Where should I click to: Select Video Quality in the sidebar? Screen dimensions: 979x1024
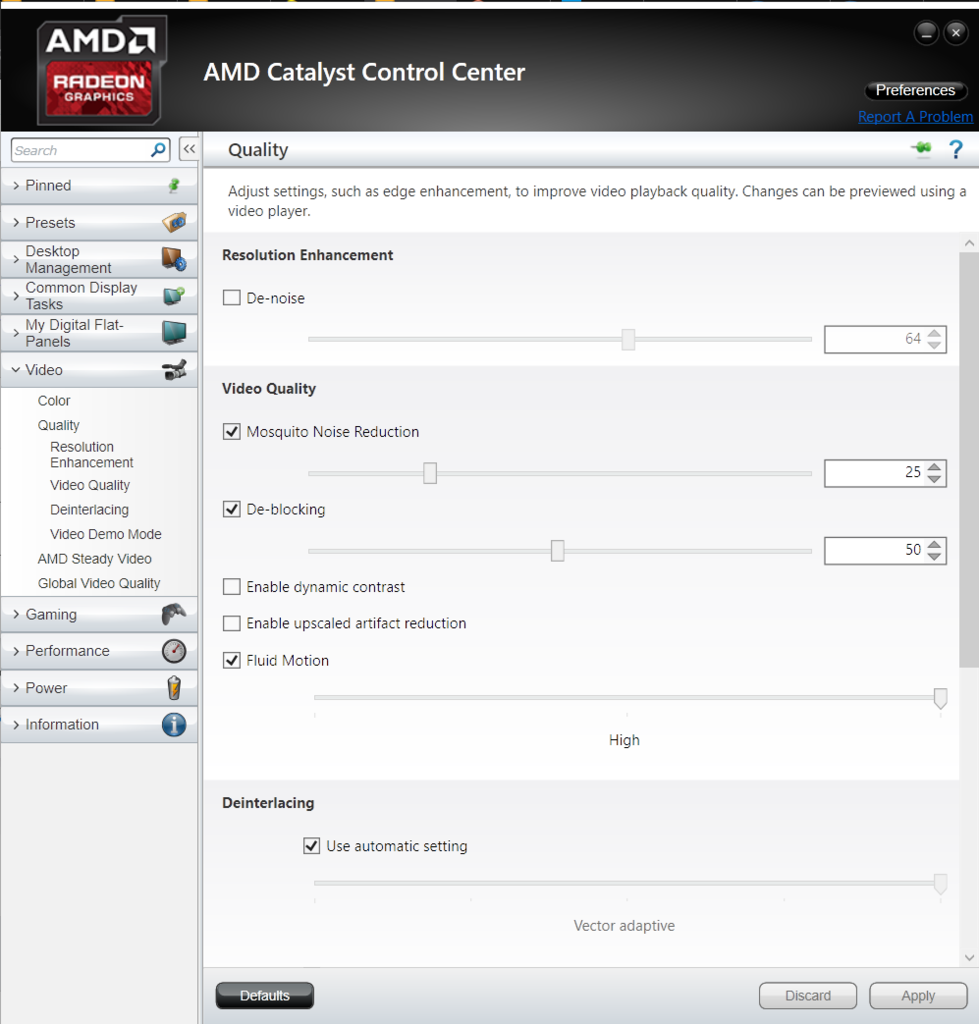click(x=90, y=485)
